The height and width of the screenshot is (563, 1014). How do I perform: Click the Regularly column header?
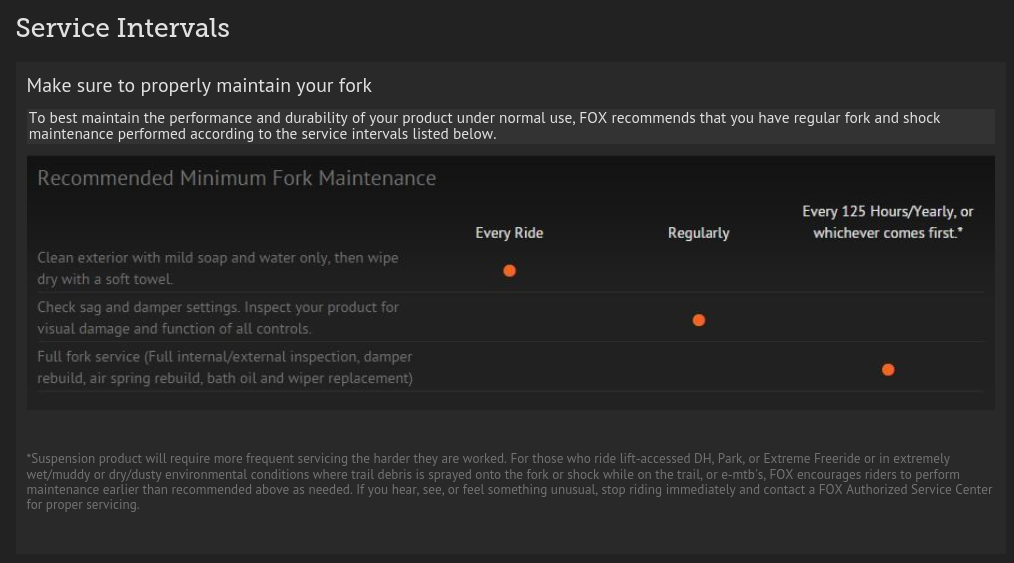tap(698, 233)
